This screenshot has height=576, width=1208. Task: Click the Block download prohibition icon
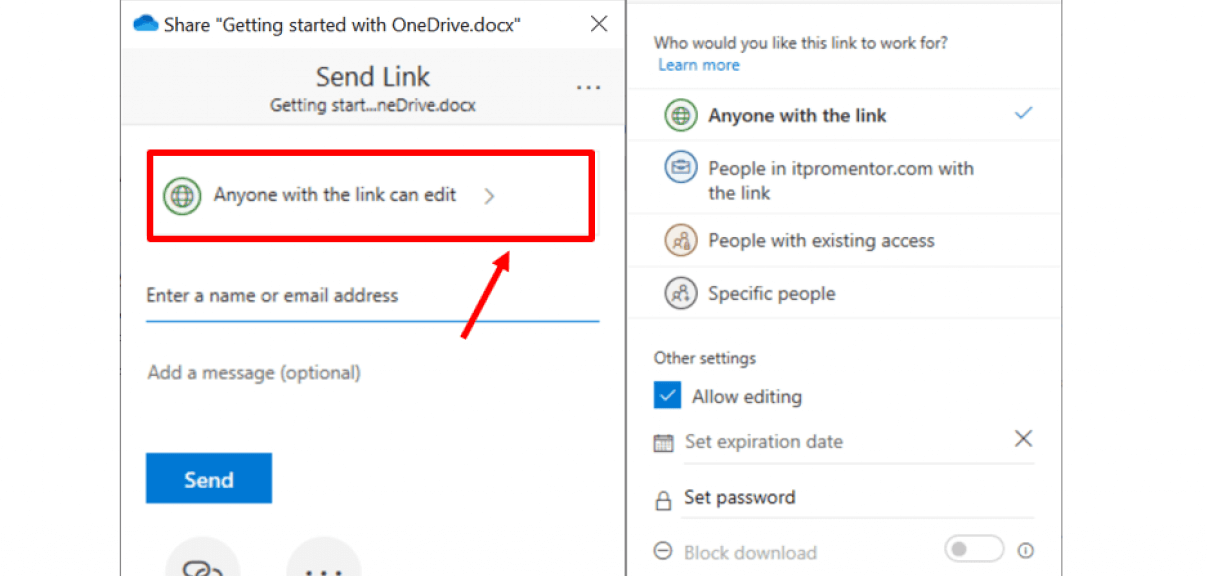coord(663,550)
